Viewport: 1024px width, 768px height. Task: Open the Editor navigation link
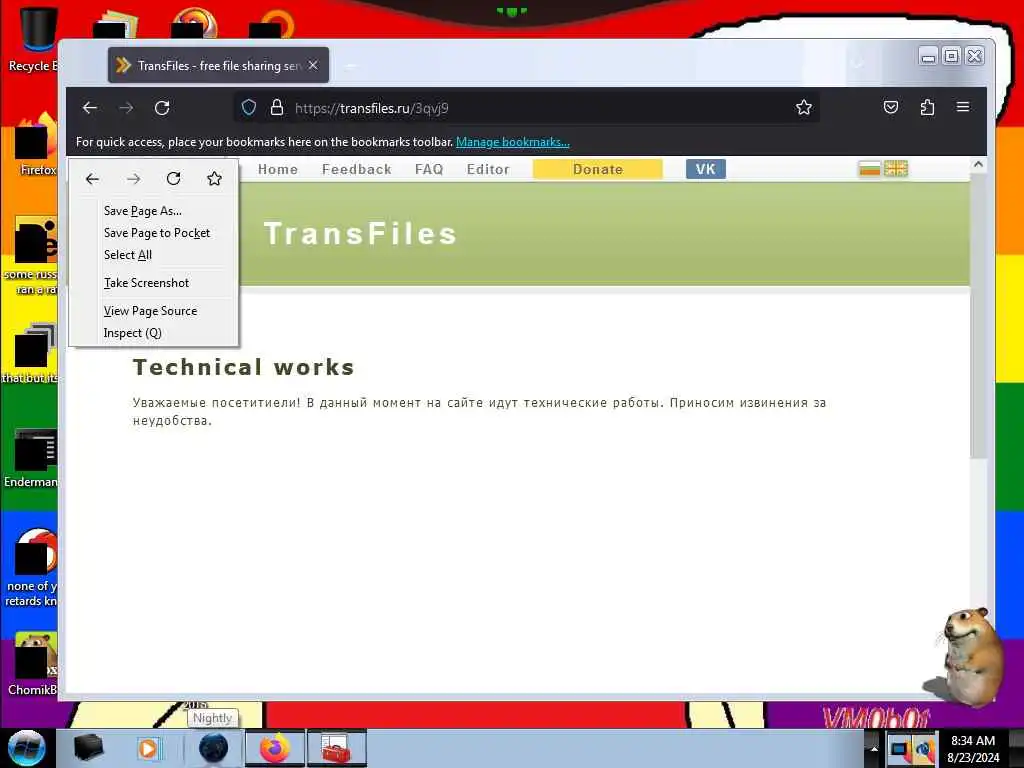(488, 169)
